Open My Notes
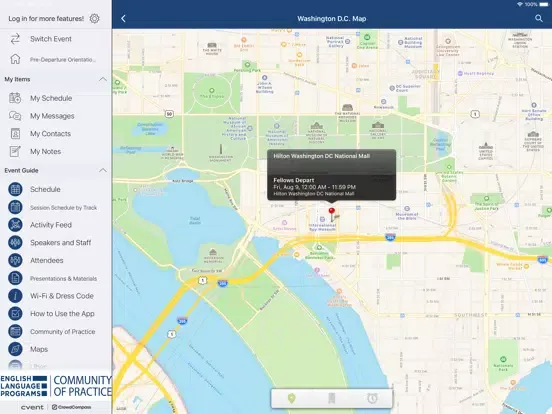 56,151
